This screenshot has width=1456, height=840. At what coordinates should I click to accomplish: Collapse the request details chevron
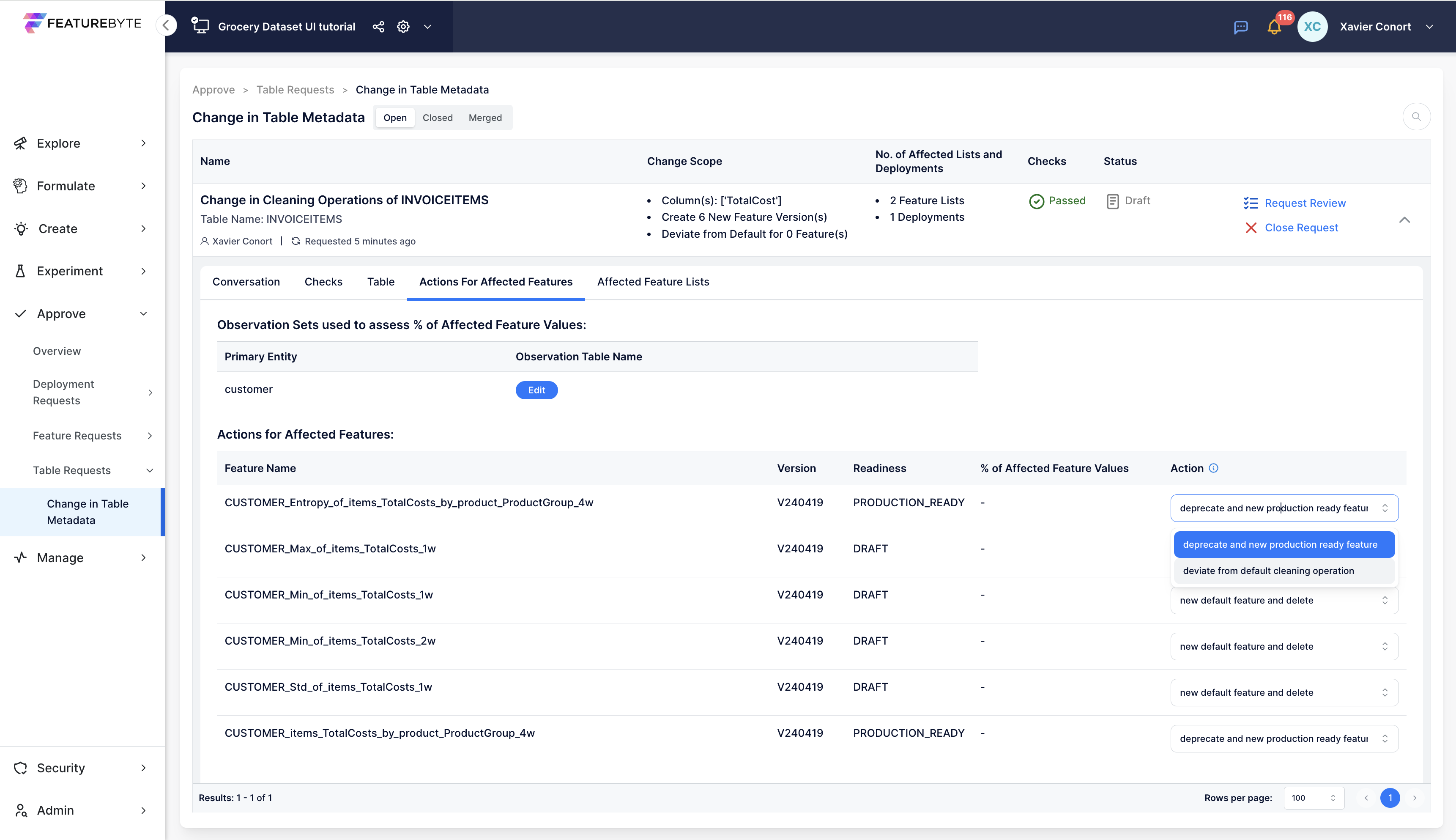click(x=1404, y=220)
